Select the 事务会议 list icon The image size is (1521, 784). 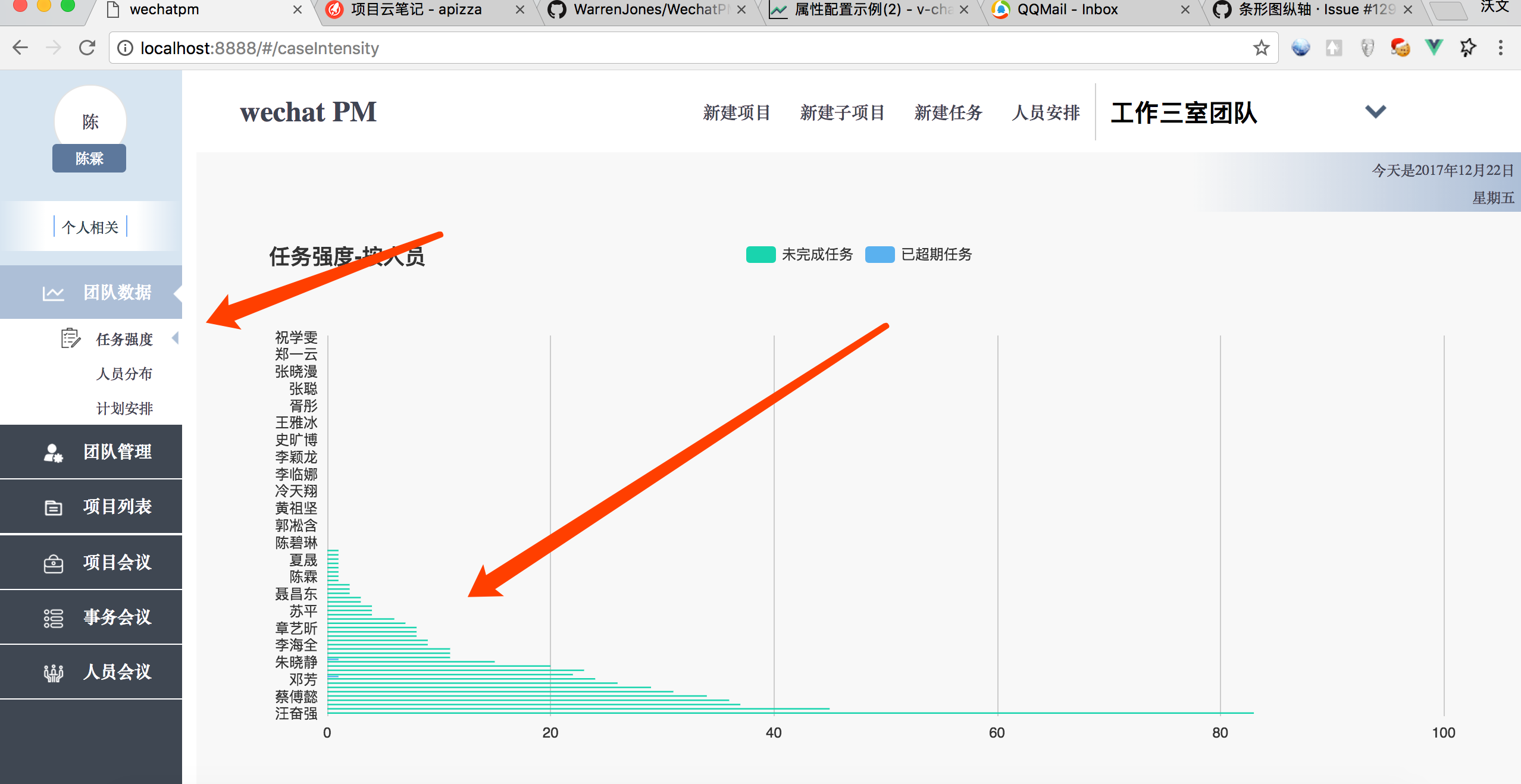click(x=52, y=617)
